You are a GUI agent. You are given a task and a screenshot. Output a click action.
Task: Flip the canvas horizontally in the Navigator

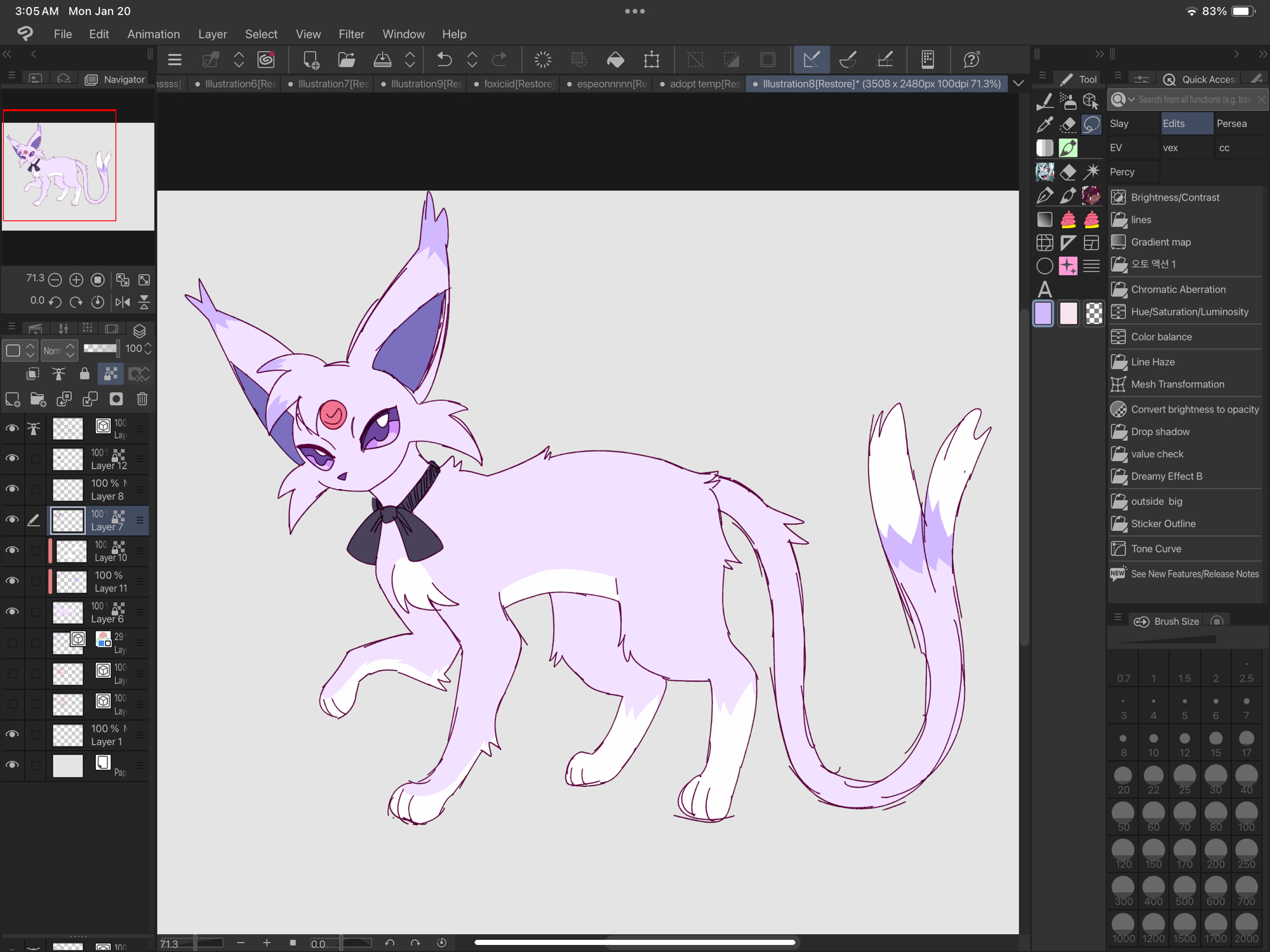coord(123,302)
